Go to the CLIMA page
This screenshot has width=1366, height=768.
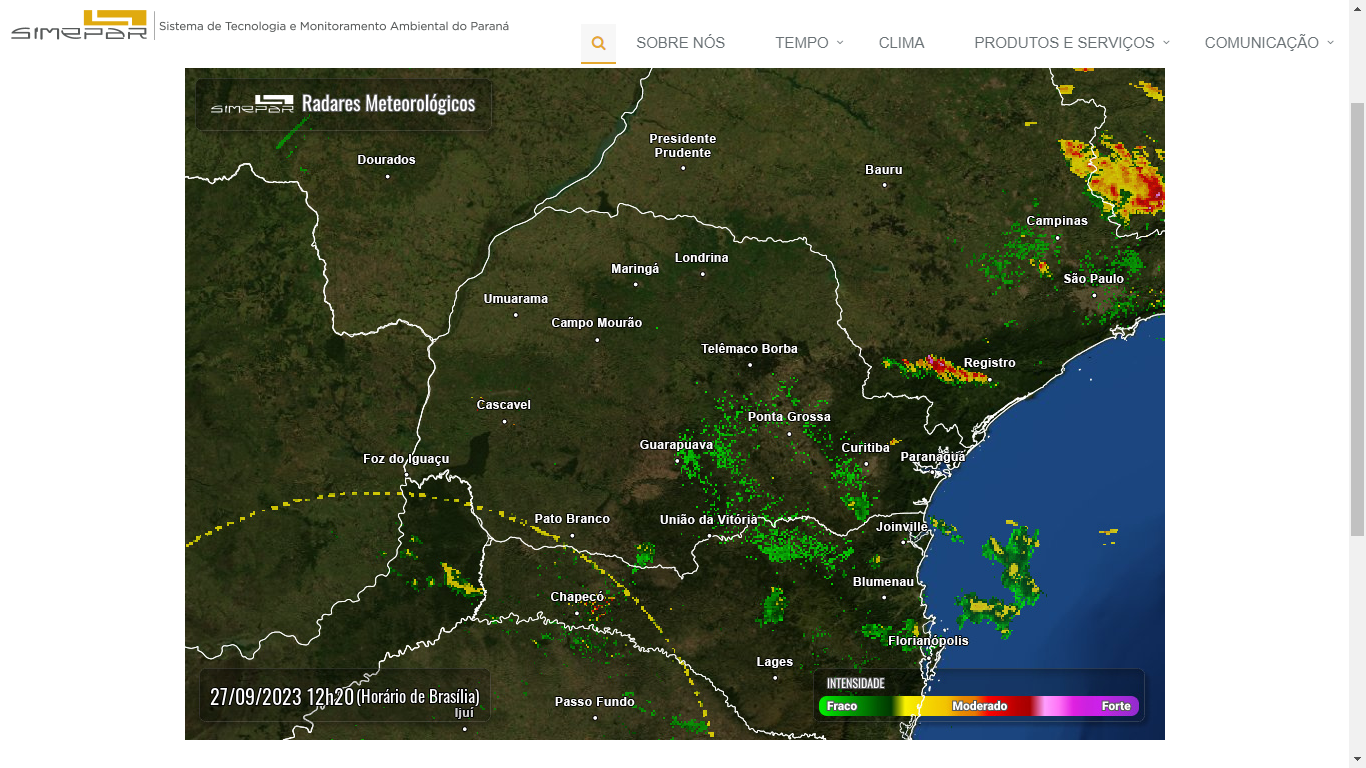click(x=901, y=43)
